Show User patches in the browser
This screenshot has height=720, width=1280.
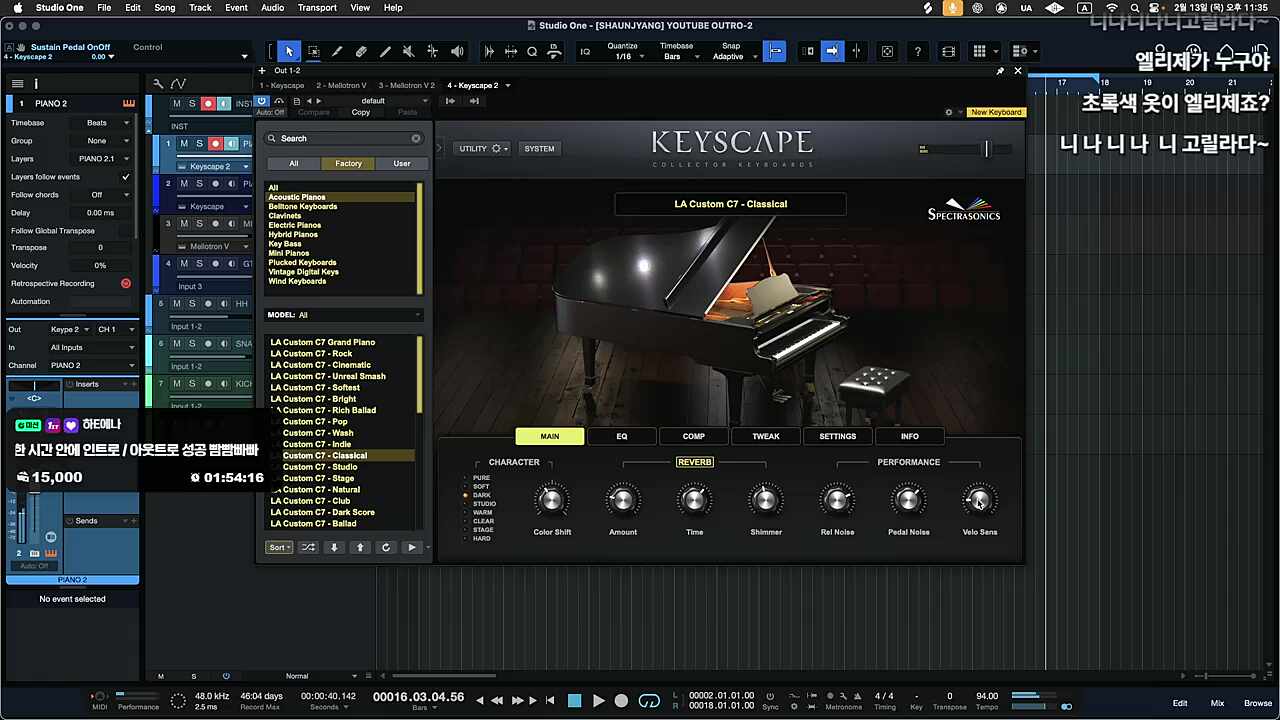(x=401, y=164)
